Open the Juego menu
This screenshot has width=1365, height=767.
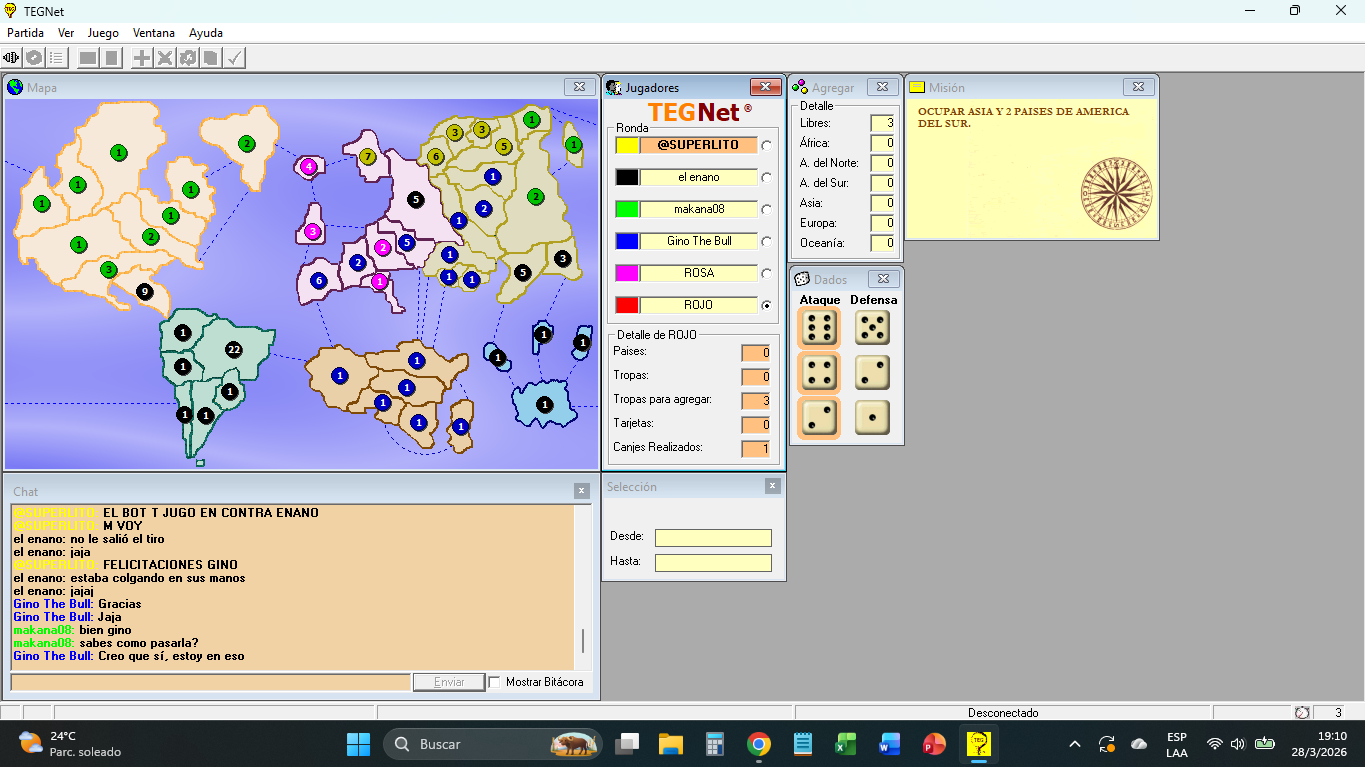coord(103,33)
